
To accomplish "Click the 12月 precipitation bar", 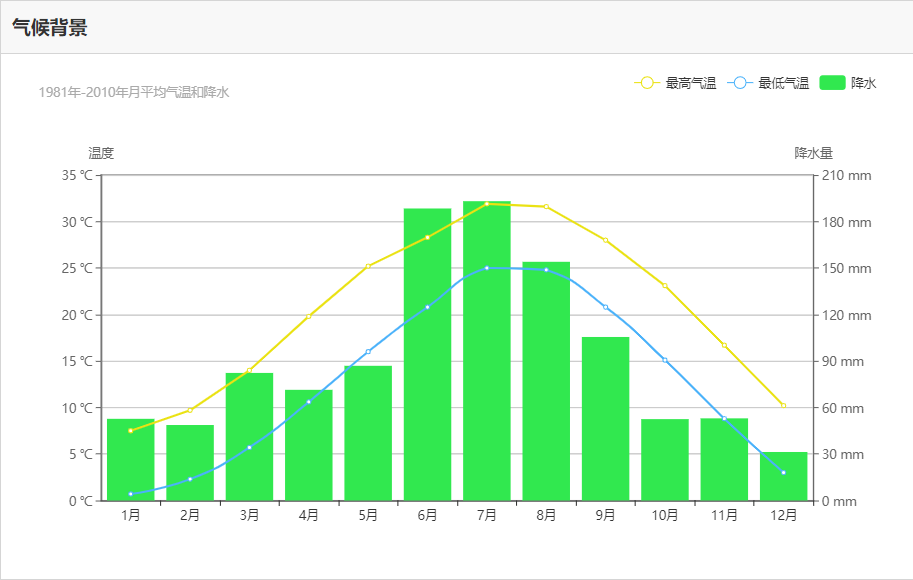I will tap(783, 476).
